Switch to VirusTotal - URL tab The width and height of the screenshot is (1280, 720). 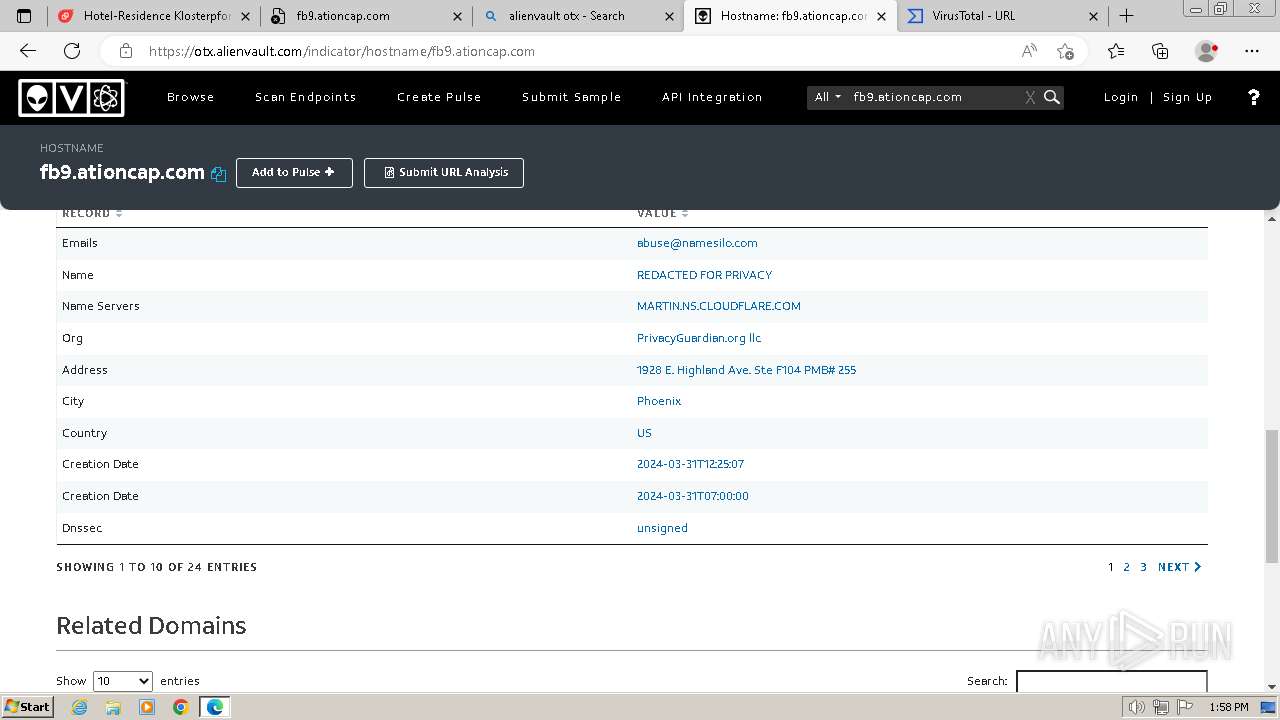(x=1002, y=16)
